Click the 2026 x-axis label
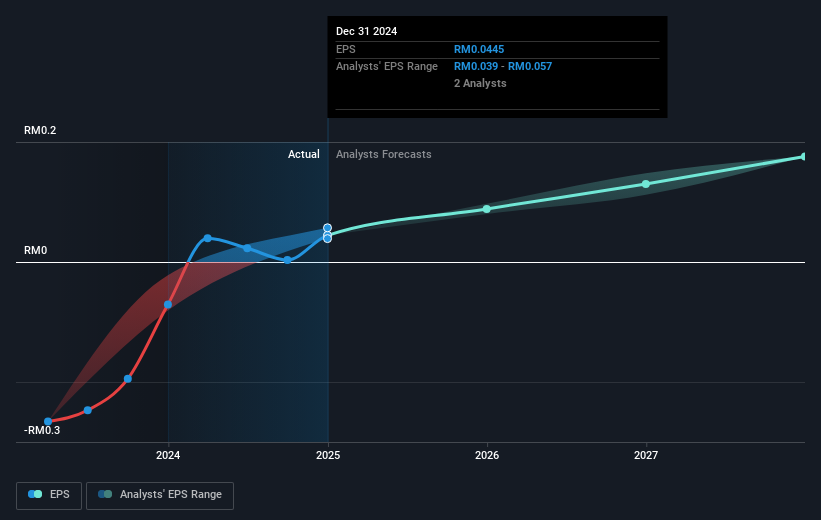Screen dimensions: 821x520 coord(487,455)
